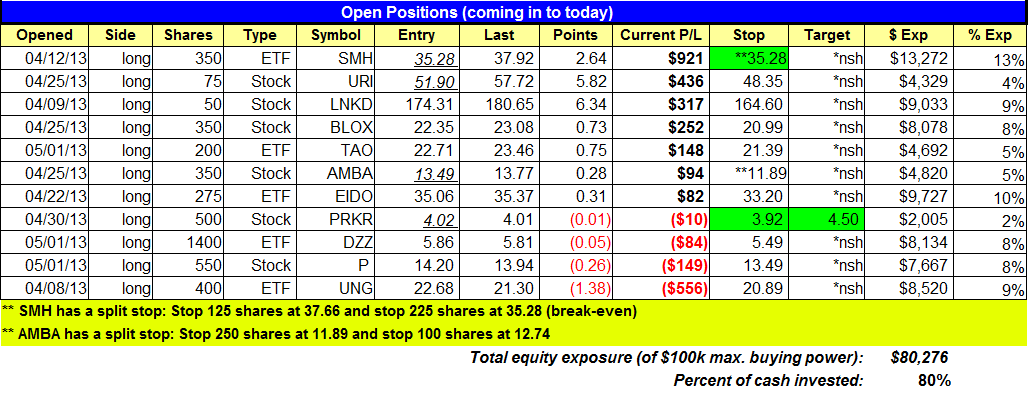Image resolution: width=1032 pixels, height=406 pixels.
Task: Click the percent of cash invested 80%
Action: click(934, 380)
